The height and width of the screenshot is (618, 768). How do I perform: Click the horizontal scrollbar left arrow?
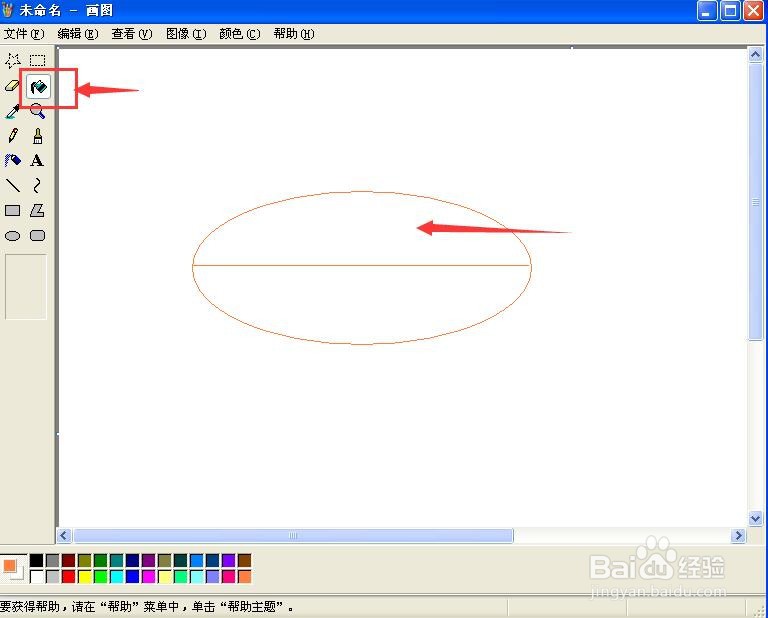tap(64, 536)
